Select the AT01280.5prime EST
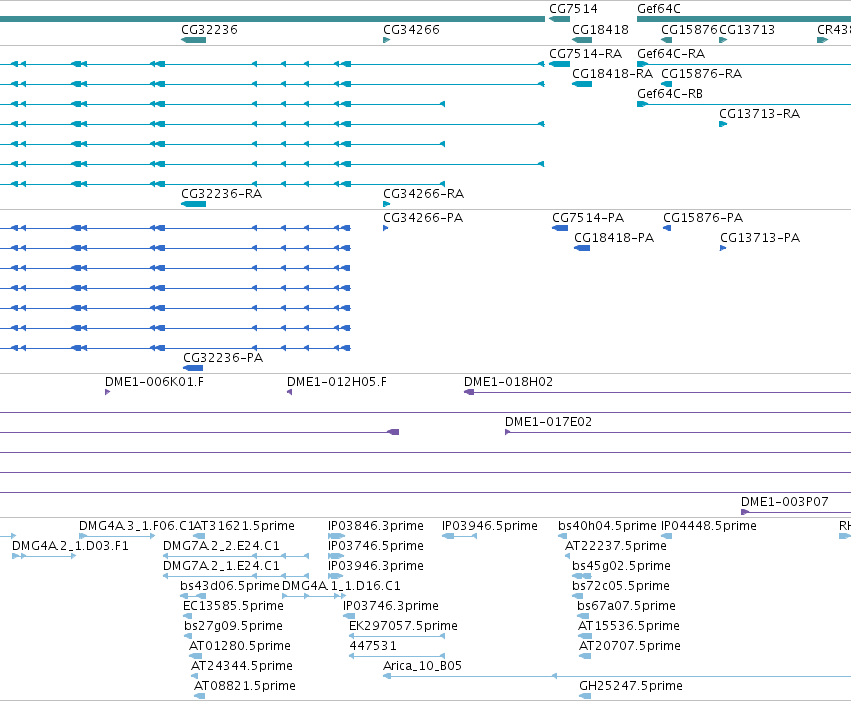The height and width of the screenshot is (701, 851). pyautogui.click(x=195, y=656)
